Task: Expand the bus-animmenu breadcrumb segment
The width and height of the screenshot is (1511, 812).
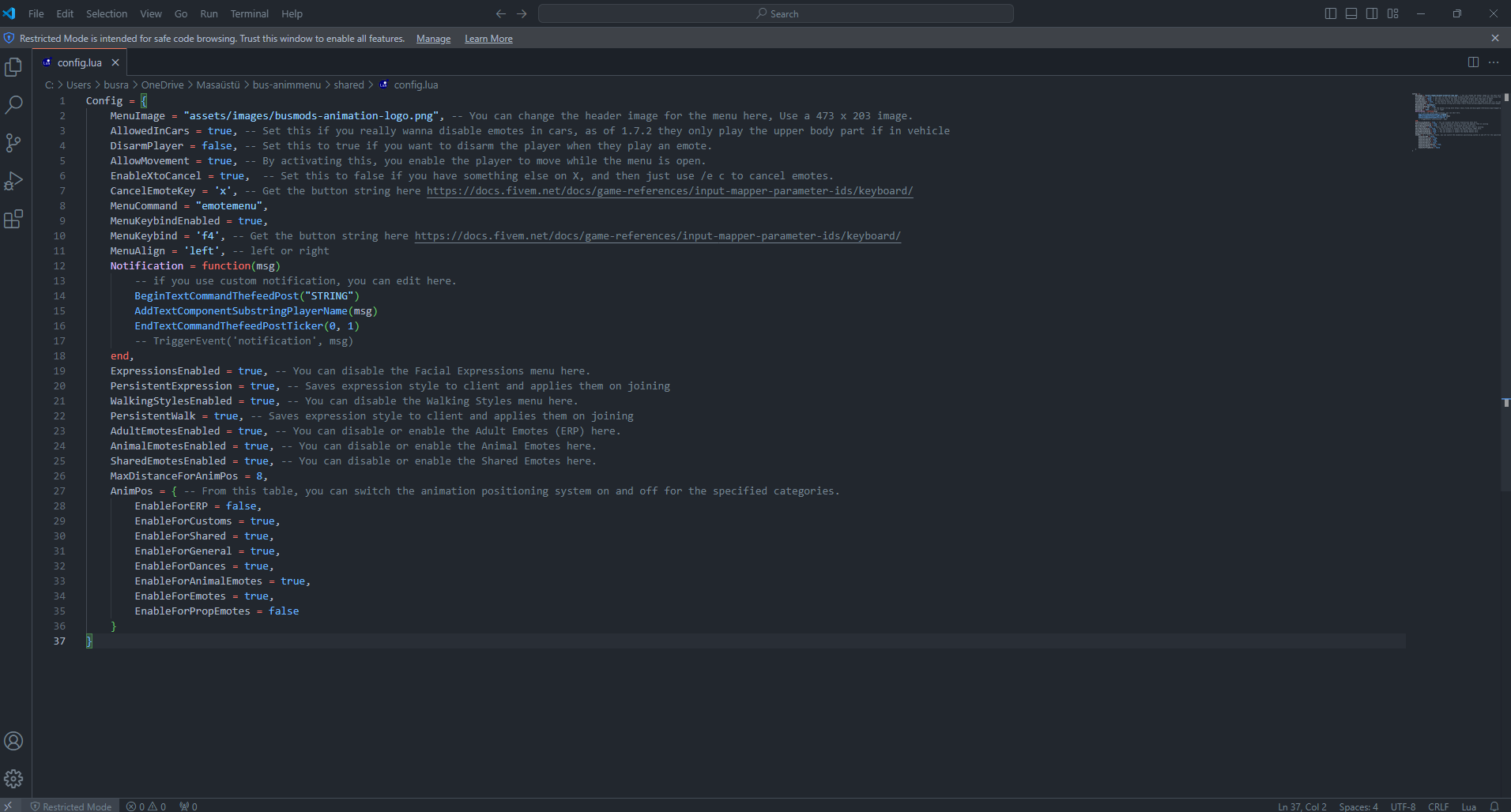Action: point(287,85)
